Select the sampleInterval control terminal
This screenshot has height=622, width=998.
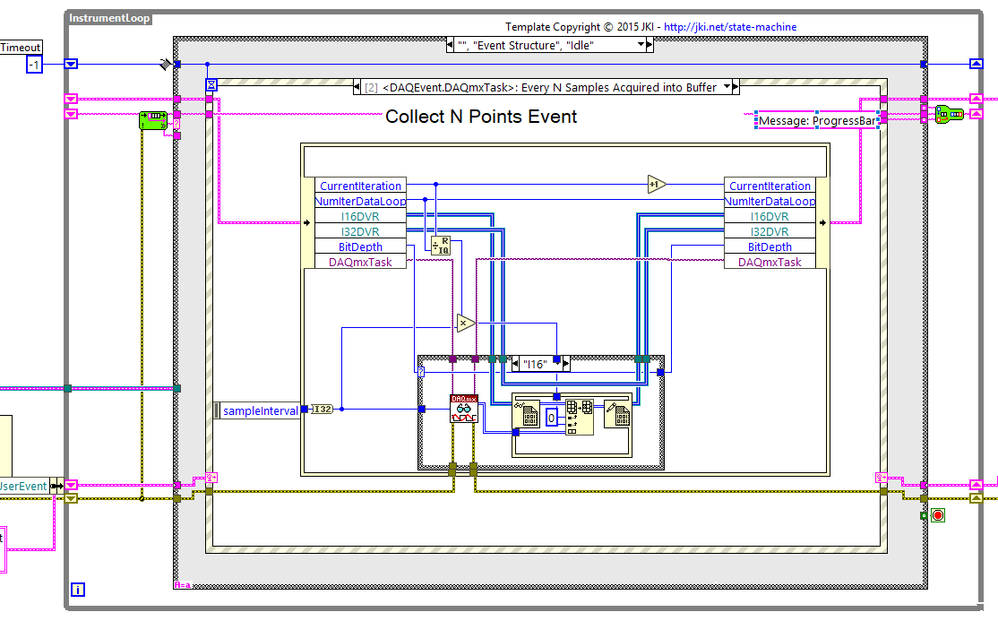257,411
